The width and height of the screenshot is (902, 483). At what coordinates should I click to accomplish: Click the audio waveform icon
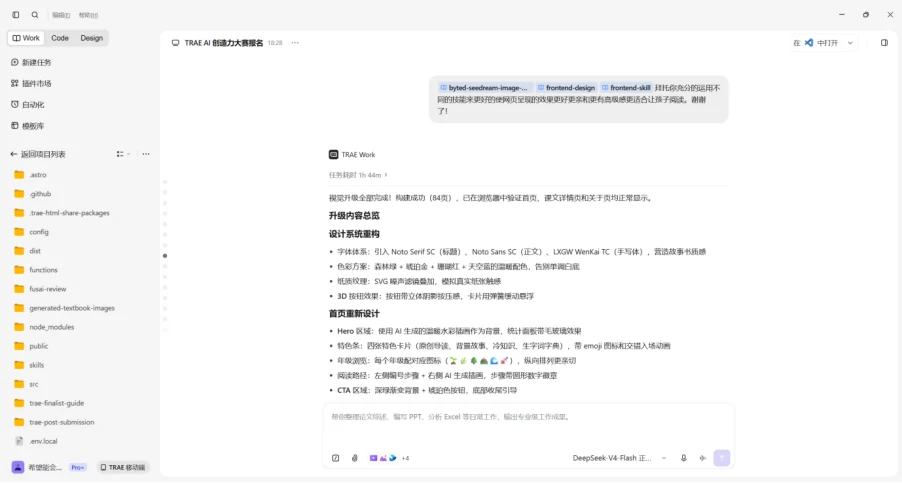(x=702, y=458)
